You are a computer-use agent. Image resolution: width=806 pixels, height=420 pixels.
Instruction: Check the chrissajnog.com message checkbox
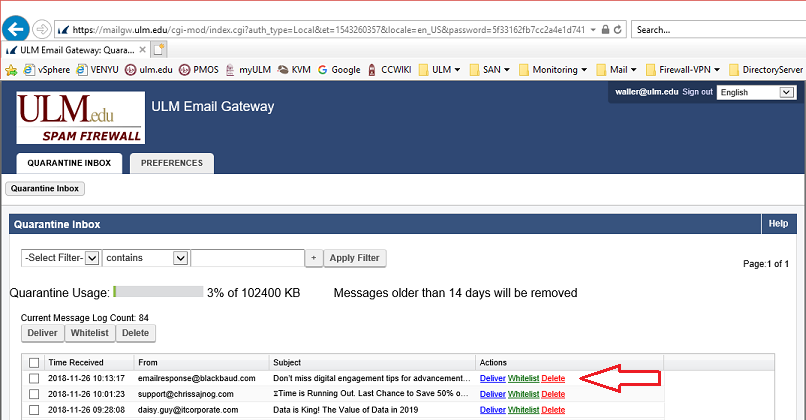click(x=34, y=394)
